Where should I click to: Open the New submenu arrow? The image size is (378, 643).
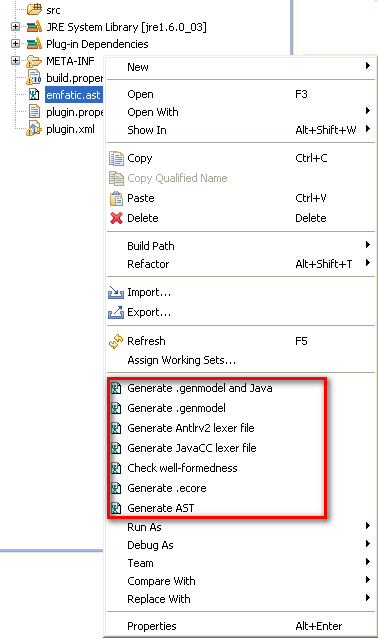coord(368,66)
